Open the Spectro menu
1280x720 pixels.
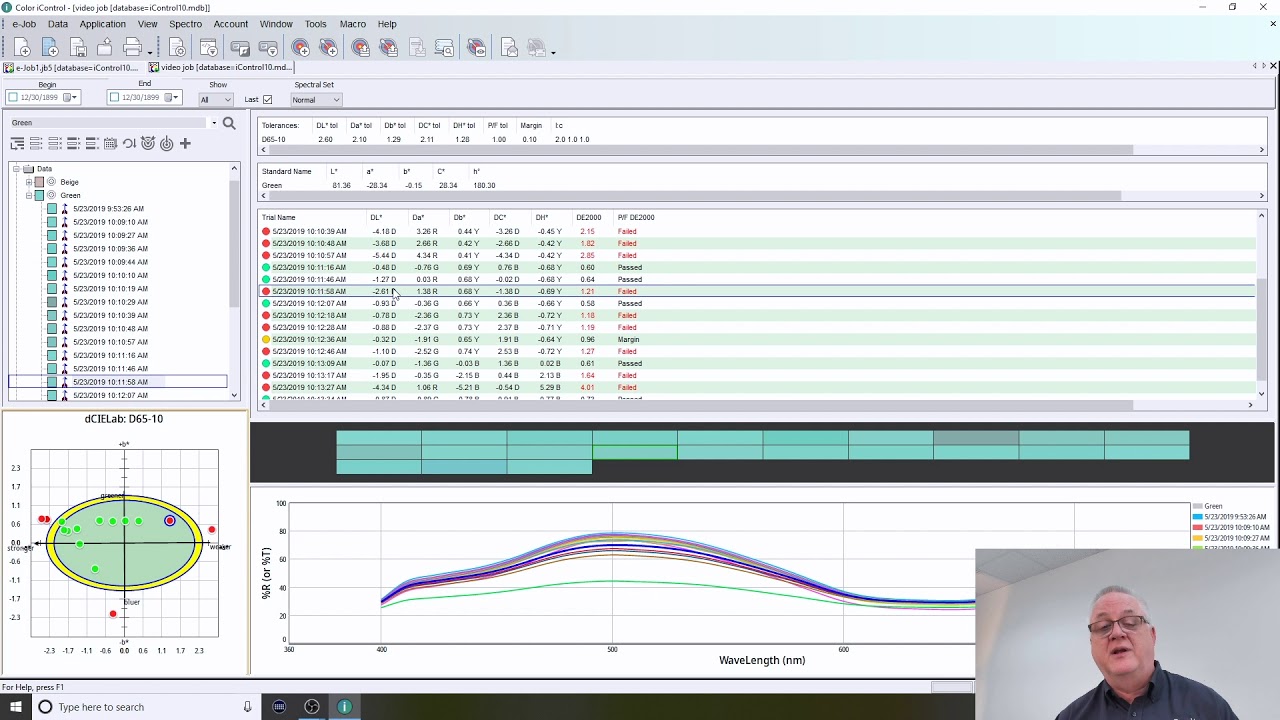pos(185,24)
